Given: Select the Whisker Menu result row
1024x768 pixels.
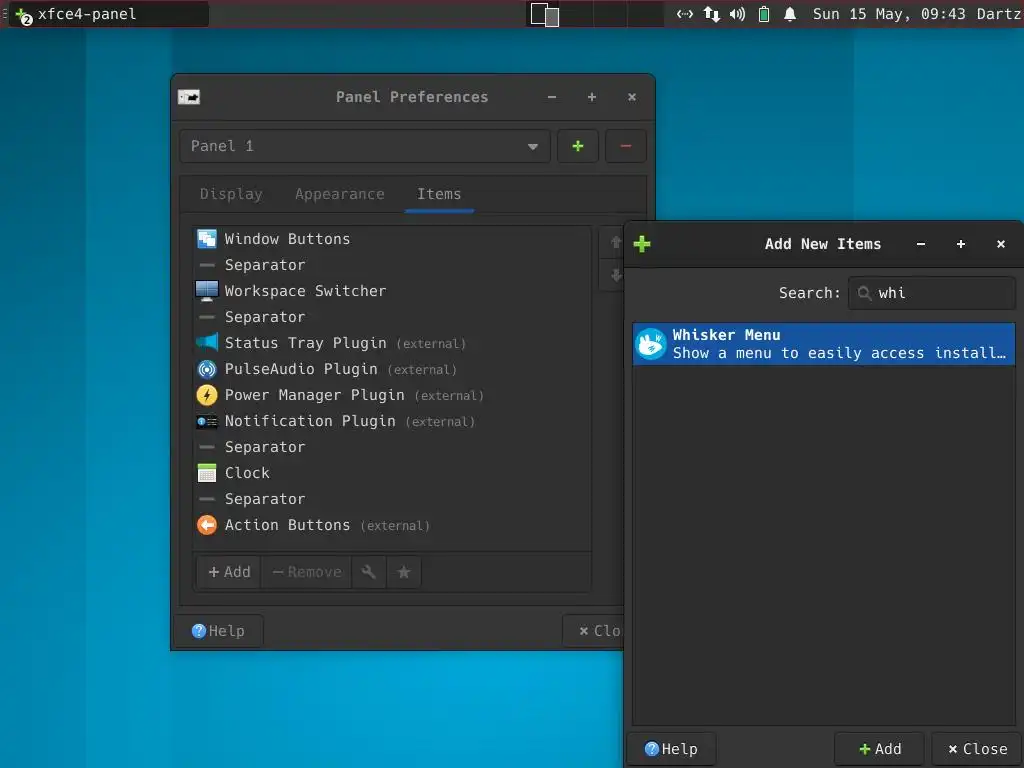Looking at the screenshot, I should [x=824, y=344].
